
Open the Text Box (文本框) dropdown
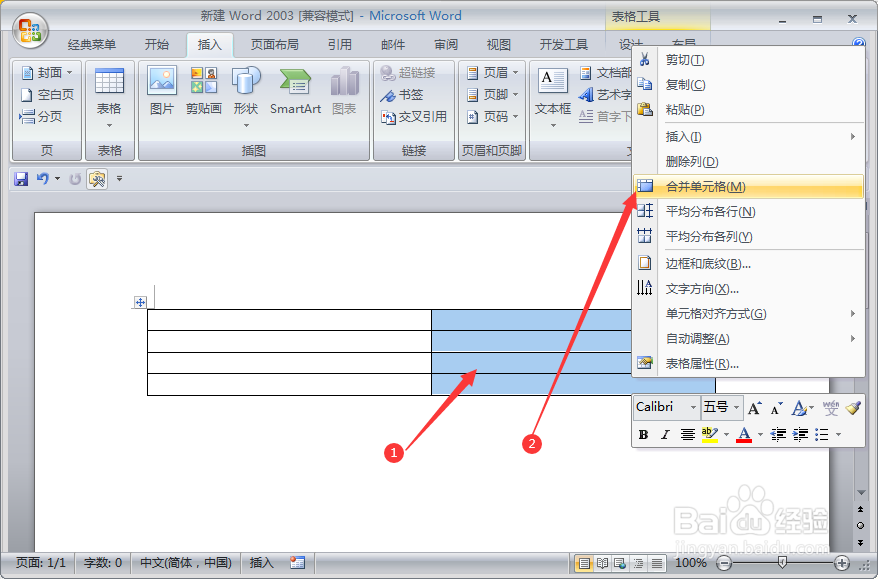point(553,99)
